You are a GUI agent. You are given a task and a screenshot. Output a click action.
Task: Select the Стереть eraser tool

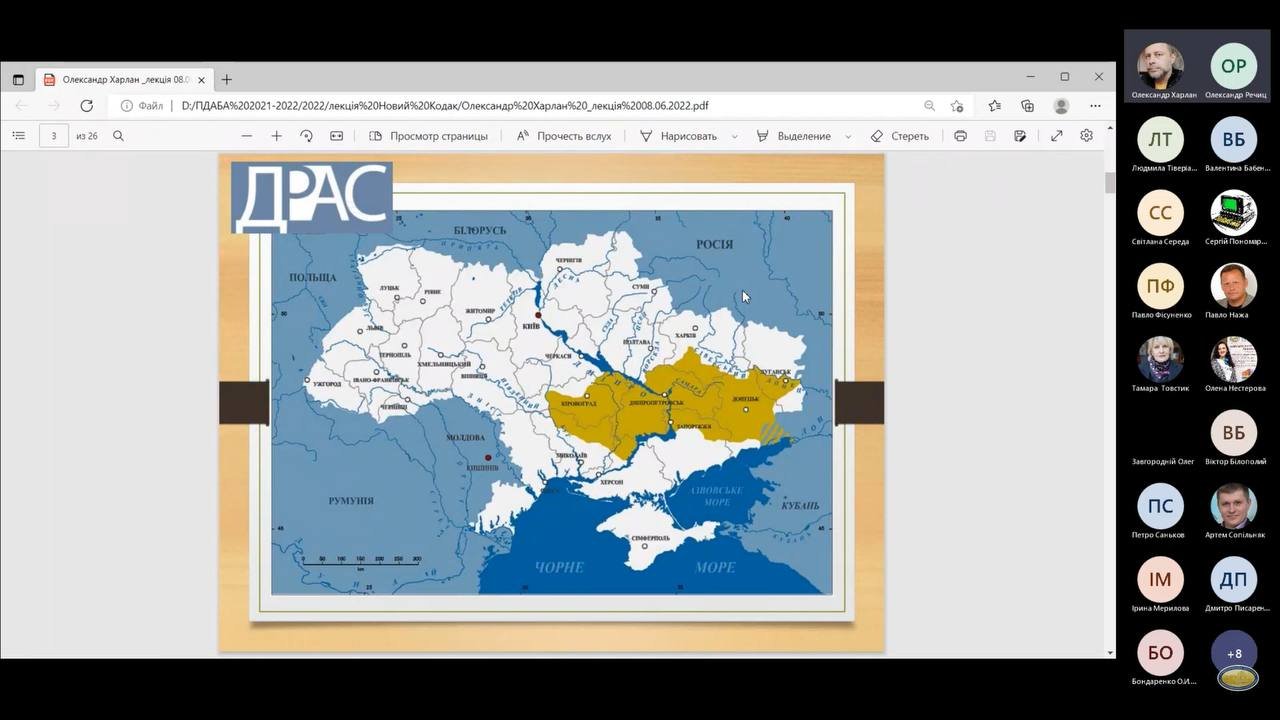[x=899, y=136]
